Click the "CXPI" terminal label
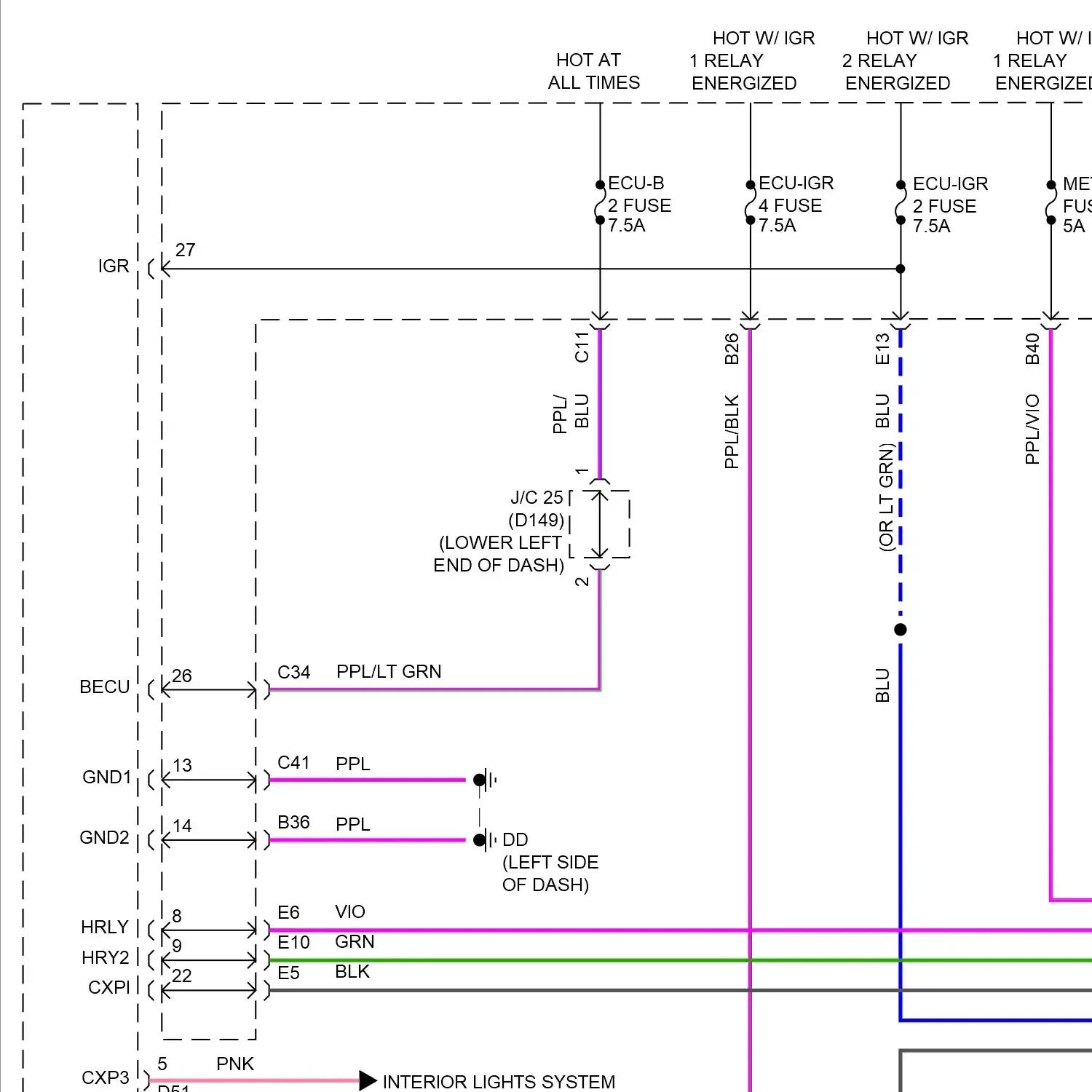The width and height of the screenshot is (1092, 1092). coord(109,988)
